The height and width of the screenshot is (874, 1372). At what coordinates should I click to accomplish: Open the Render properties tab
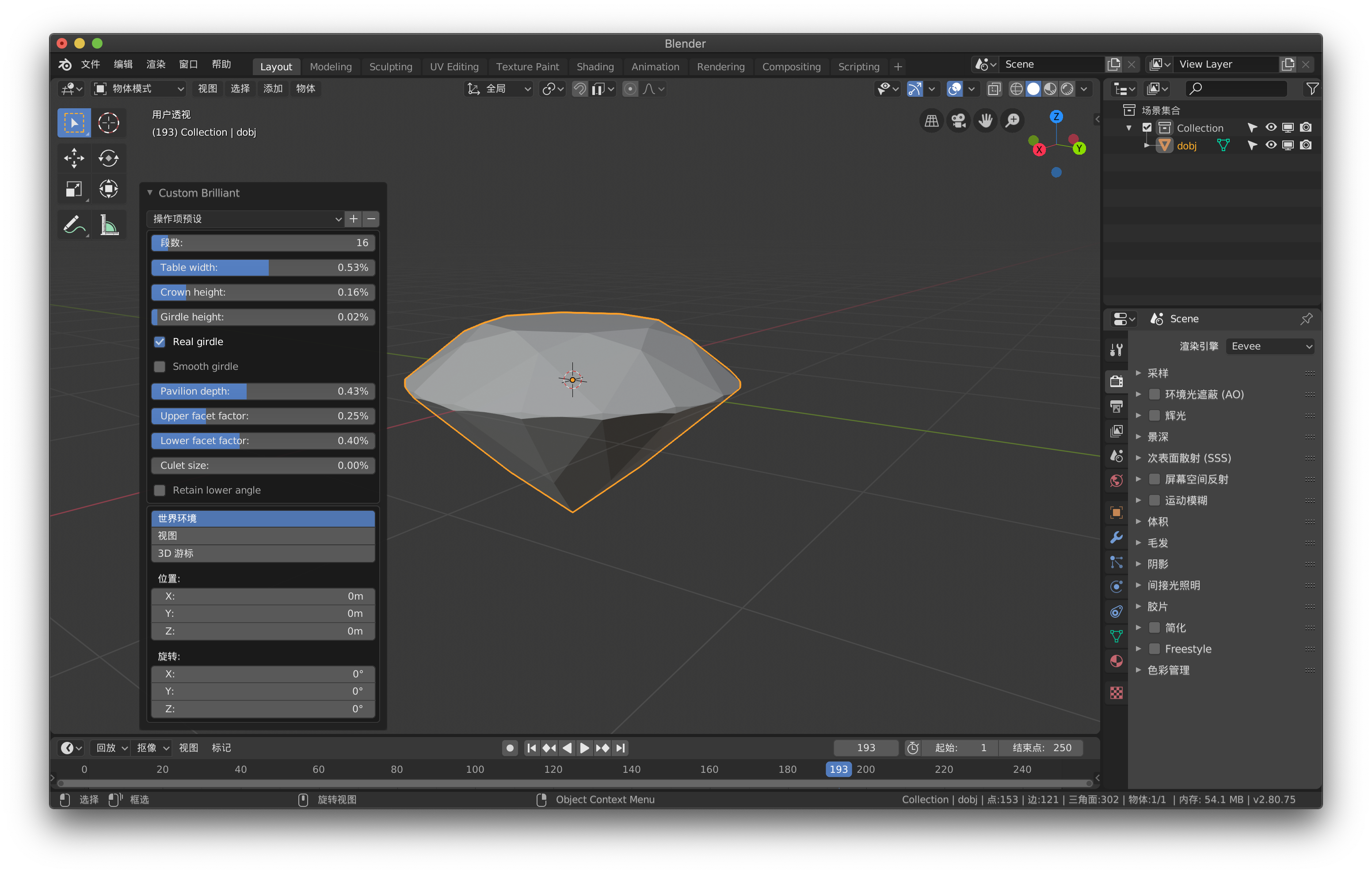click(x=1116, y=381)
